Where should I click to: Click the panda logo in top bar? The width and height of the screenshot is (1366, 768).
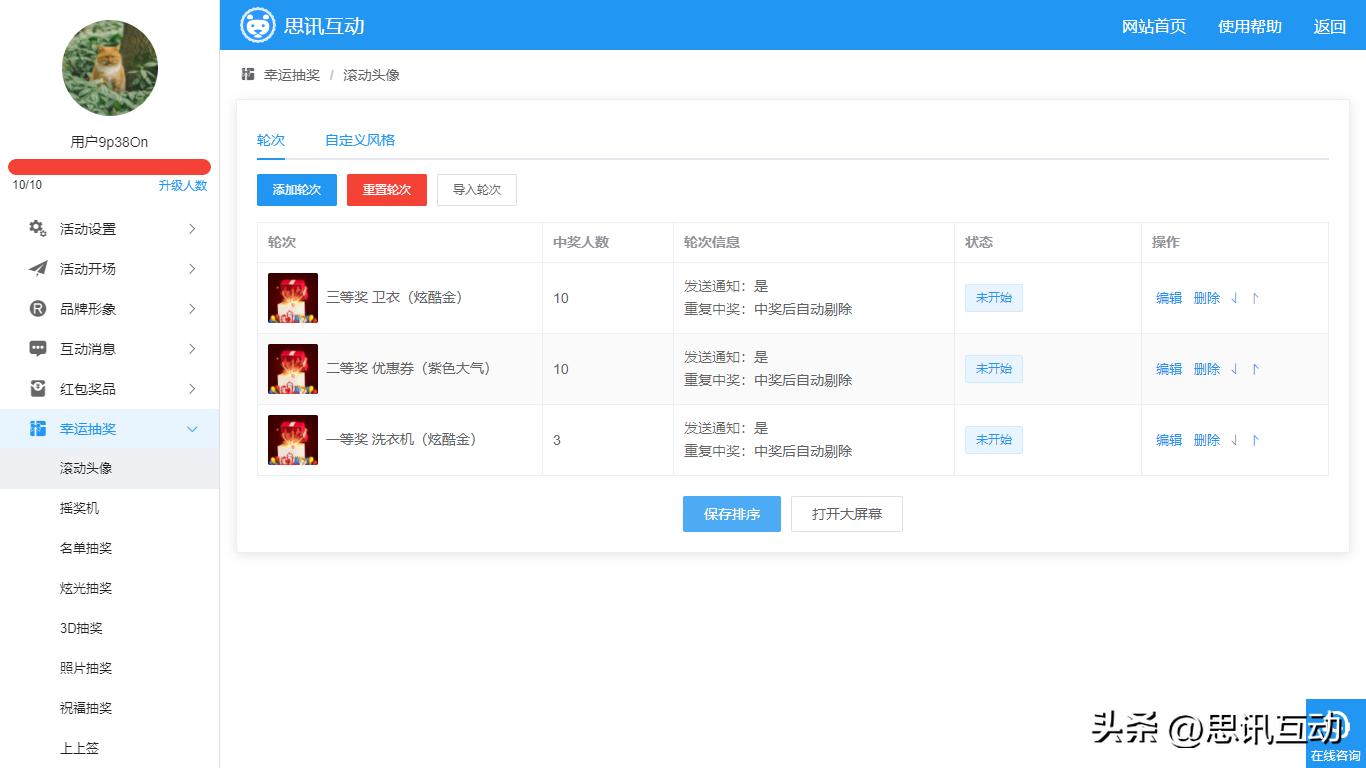click(x=258, y=26)
